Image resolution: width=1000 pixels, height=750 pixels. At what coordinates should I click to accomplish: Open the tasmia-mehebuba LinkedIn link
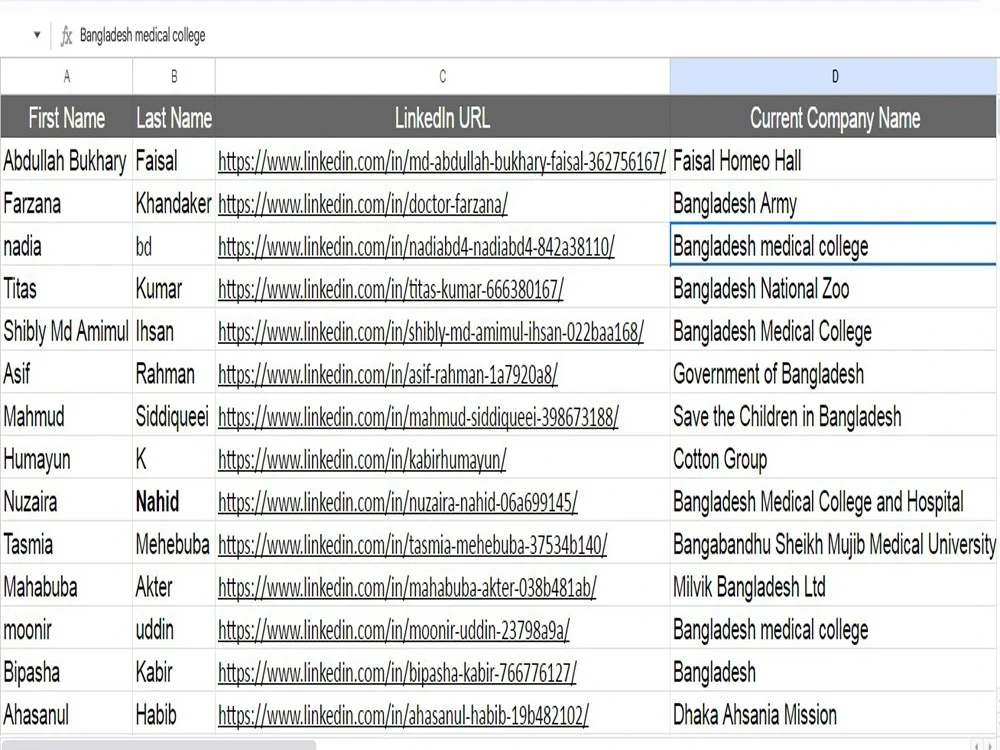pyautogui.click(x=413, y=545)
